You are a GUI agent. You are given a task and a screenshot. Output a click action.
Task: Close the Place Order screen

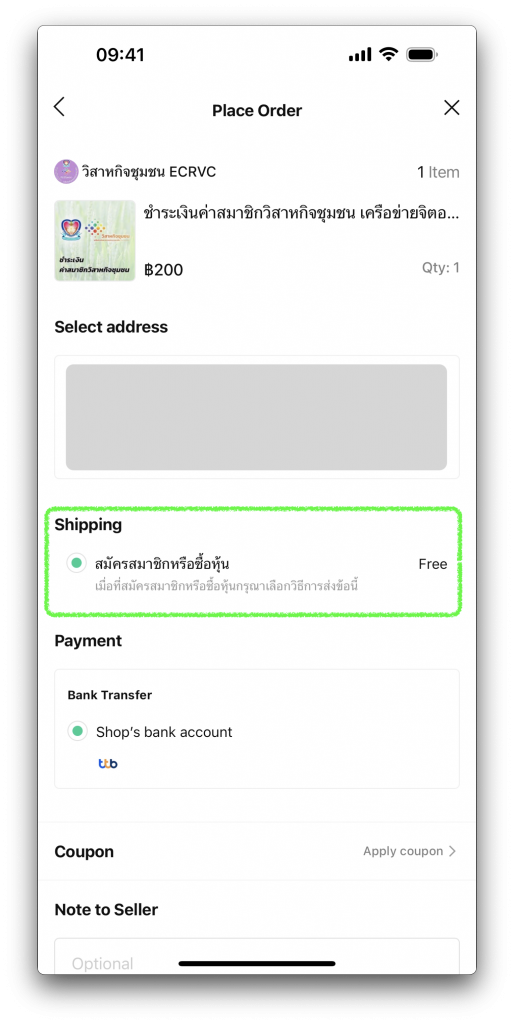pos(451,108)
